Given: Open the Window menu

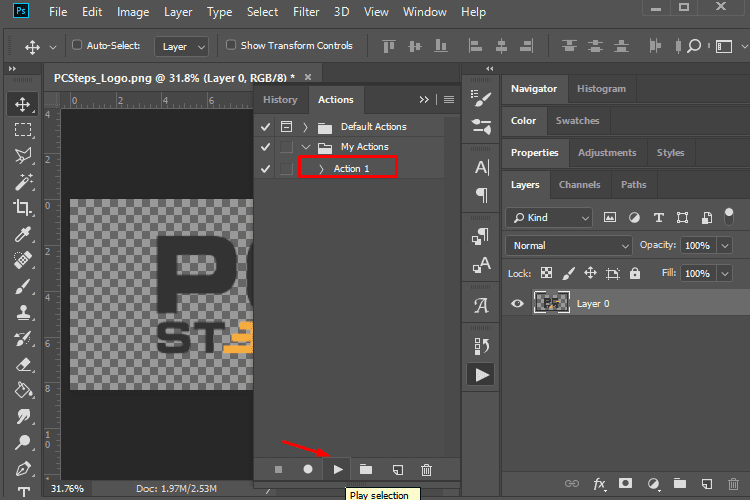Looking at the screenshot, I should click(x=425, y=11).
